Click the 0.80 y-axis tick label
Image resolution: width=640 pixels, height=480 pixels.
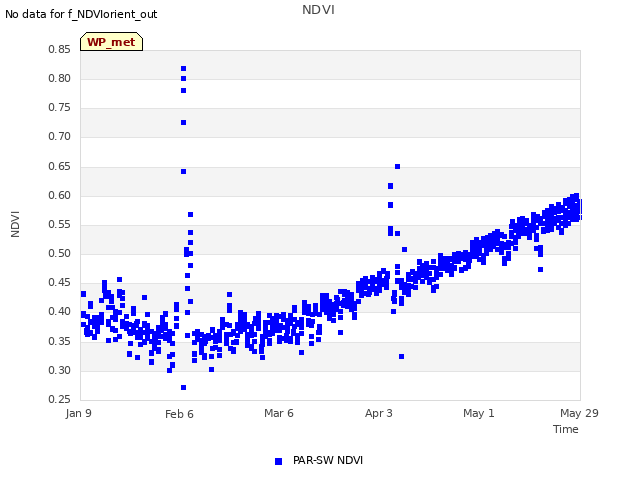(60, 78)
